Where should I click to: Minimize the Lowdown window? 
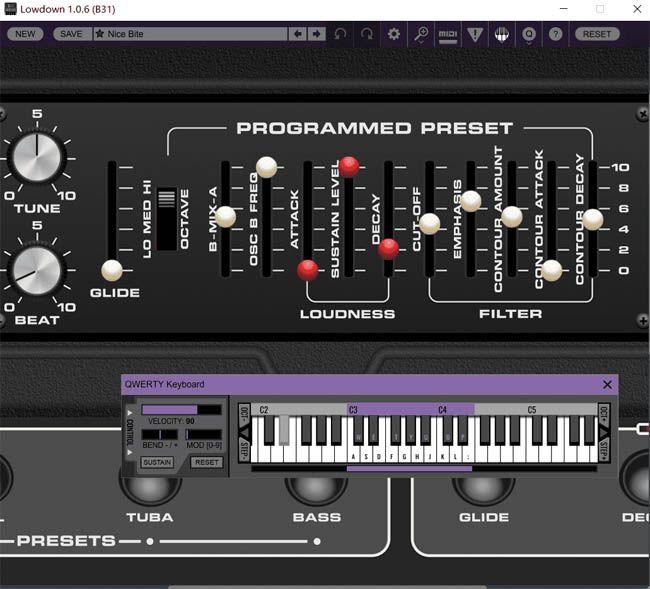564,9
